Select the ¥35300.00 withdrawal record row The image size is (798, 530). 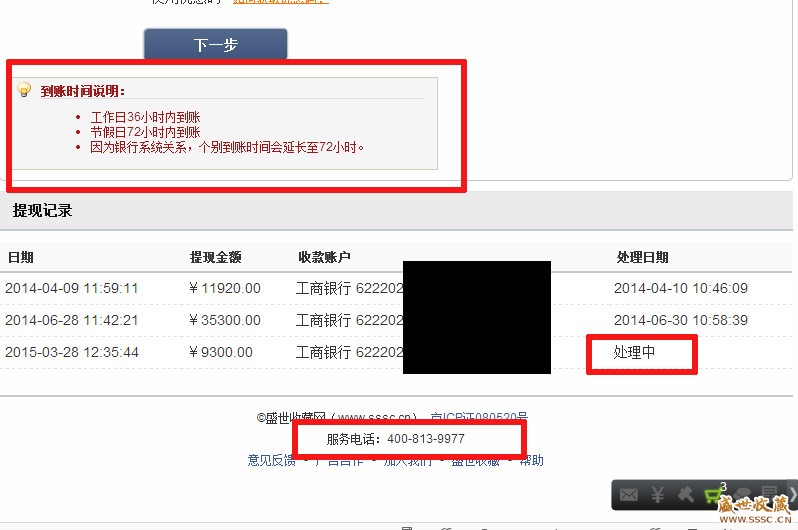[396, 320]
